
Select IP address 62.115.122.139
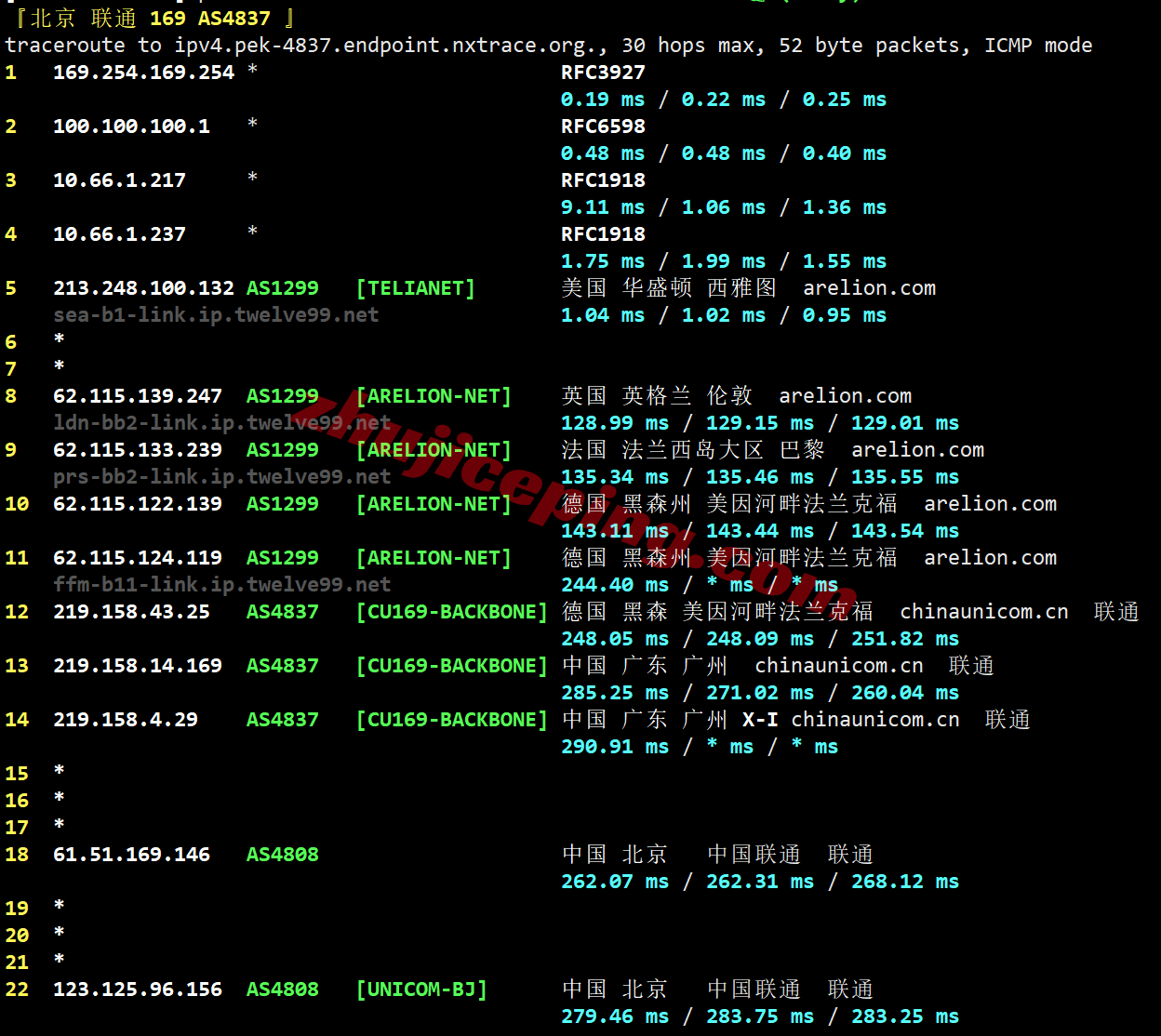click(x=138, y=504)
